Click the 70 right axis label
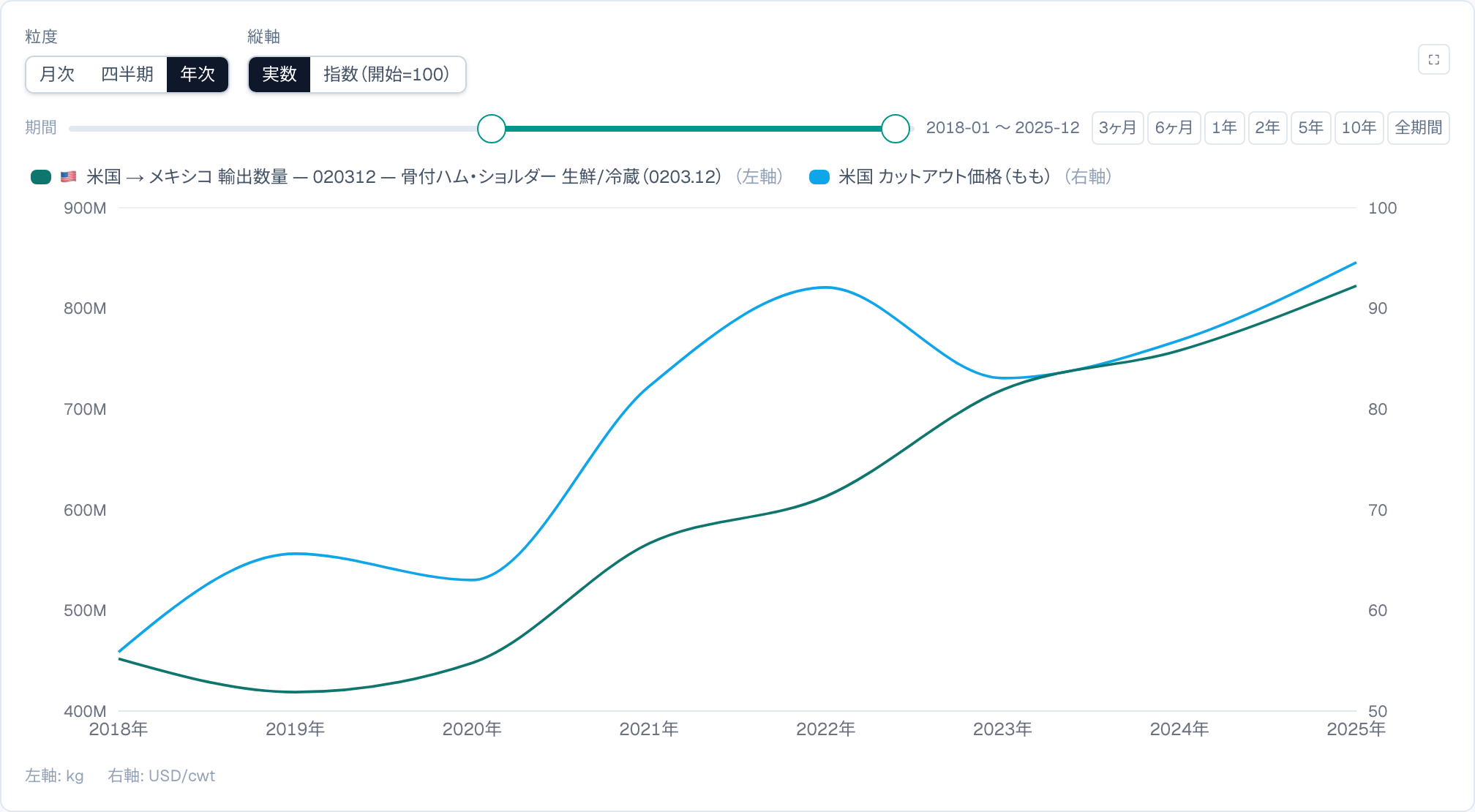This screenshot has width=1475, height=812. tap(1378, 511)
